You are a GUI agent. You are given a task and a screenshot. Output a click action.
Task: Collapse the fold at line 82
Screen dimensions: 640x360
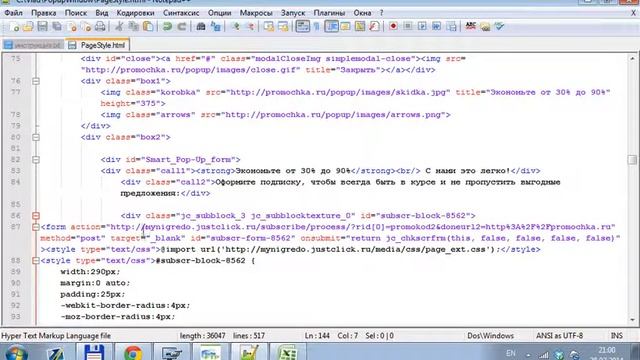tap(36, 160)
